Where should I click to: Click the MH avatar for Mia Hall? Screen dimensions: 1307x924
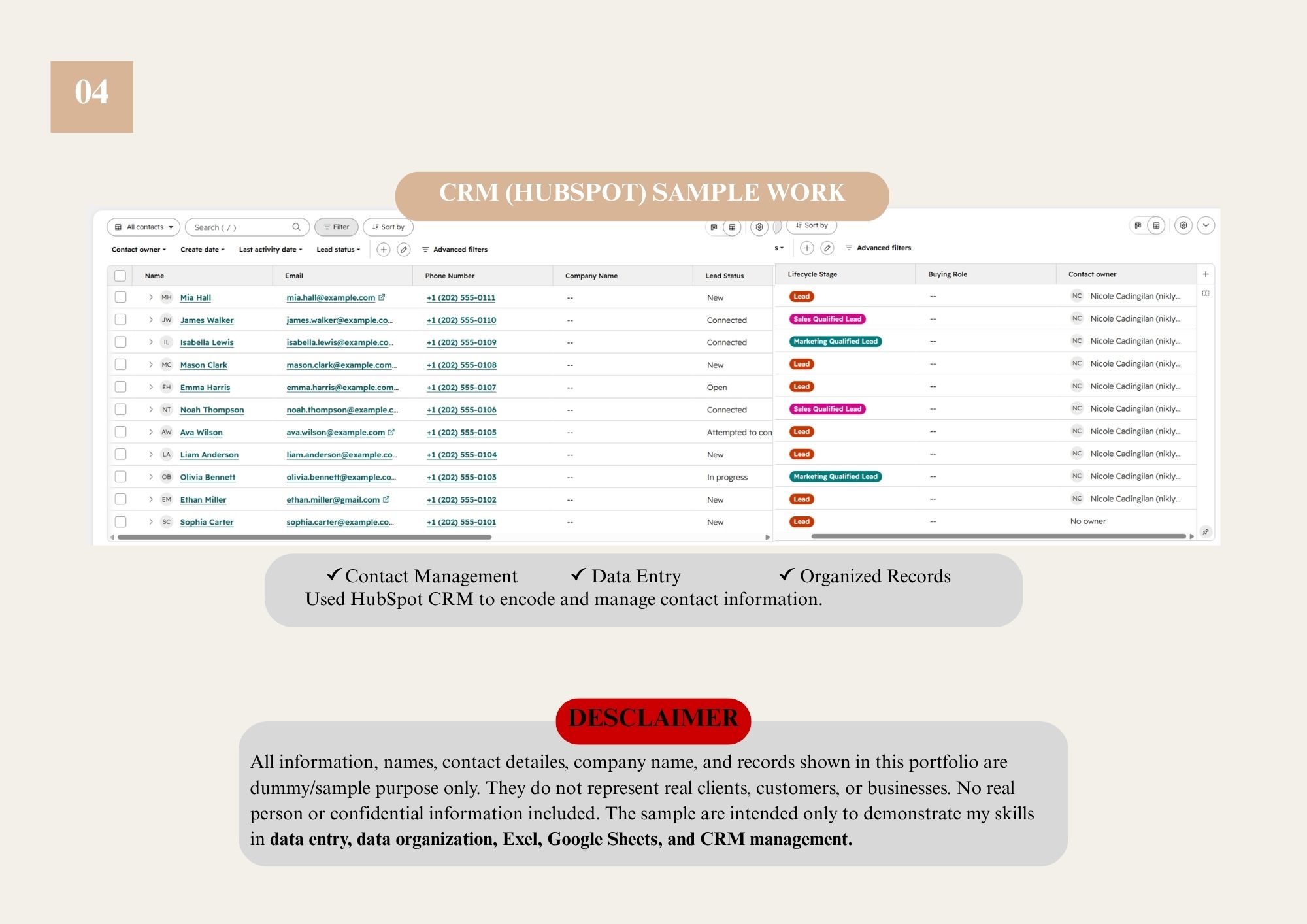(167, 297)
